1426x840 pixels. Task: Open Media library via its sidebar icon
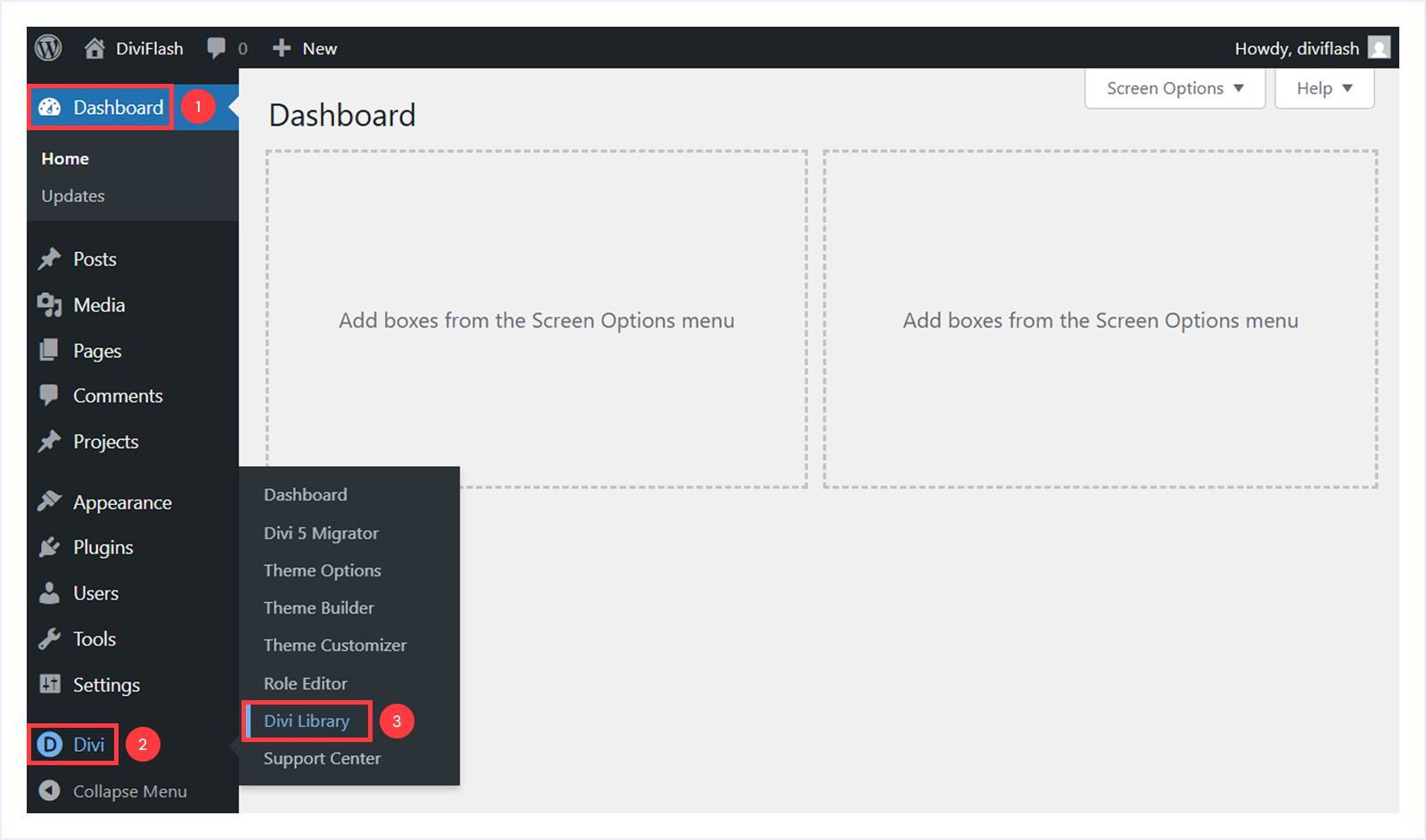click(50, 305)
